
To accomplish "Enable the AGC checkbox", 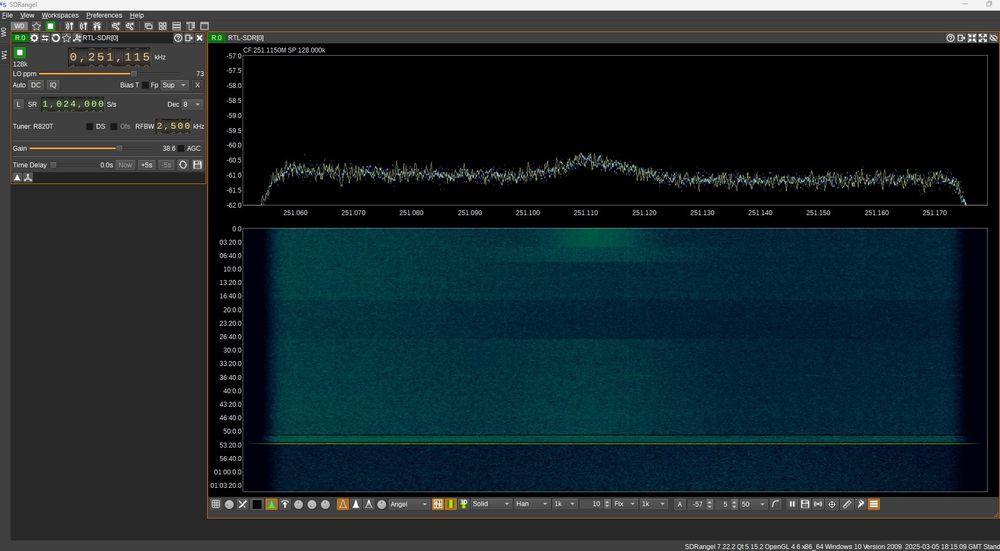I will point(181,148).
